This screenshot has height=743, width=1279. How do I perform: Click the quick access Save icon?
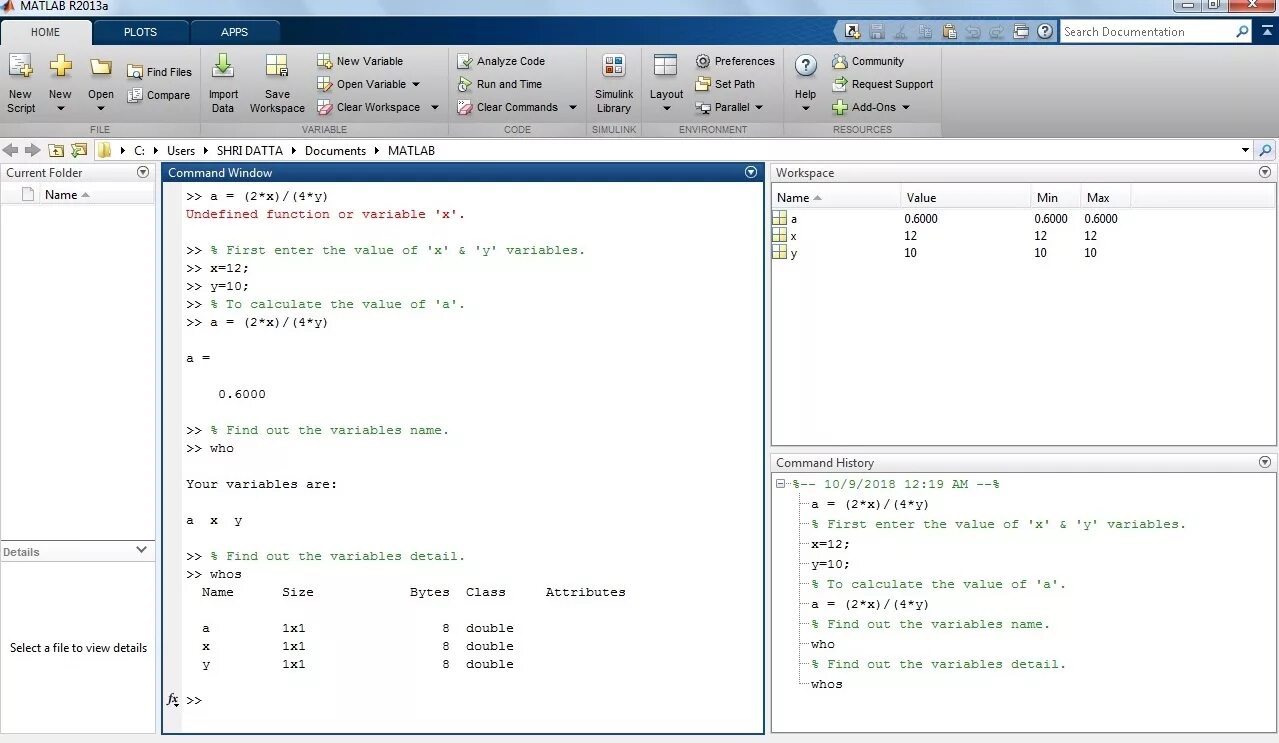pos(877,31)
